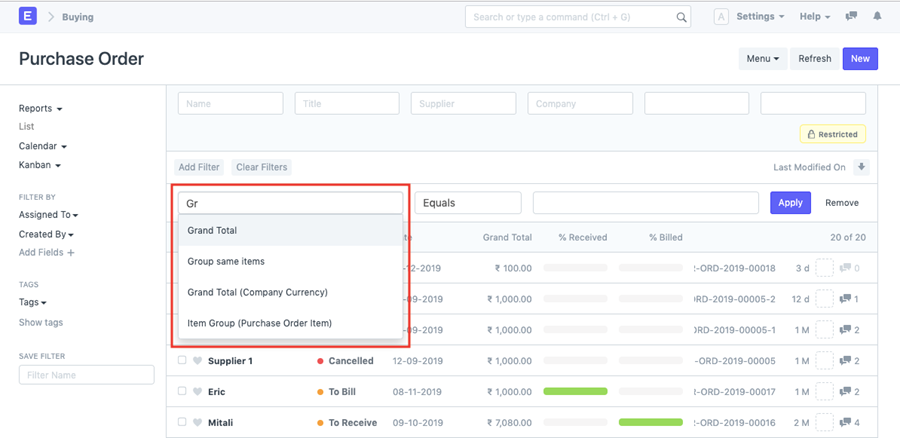The width and height of the screenshot is (900, 438).
Task: Click the green received progress bar for Eric
Action: tap(575, 392)
